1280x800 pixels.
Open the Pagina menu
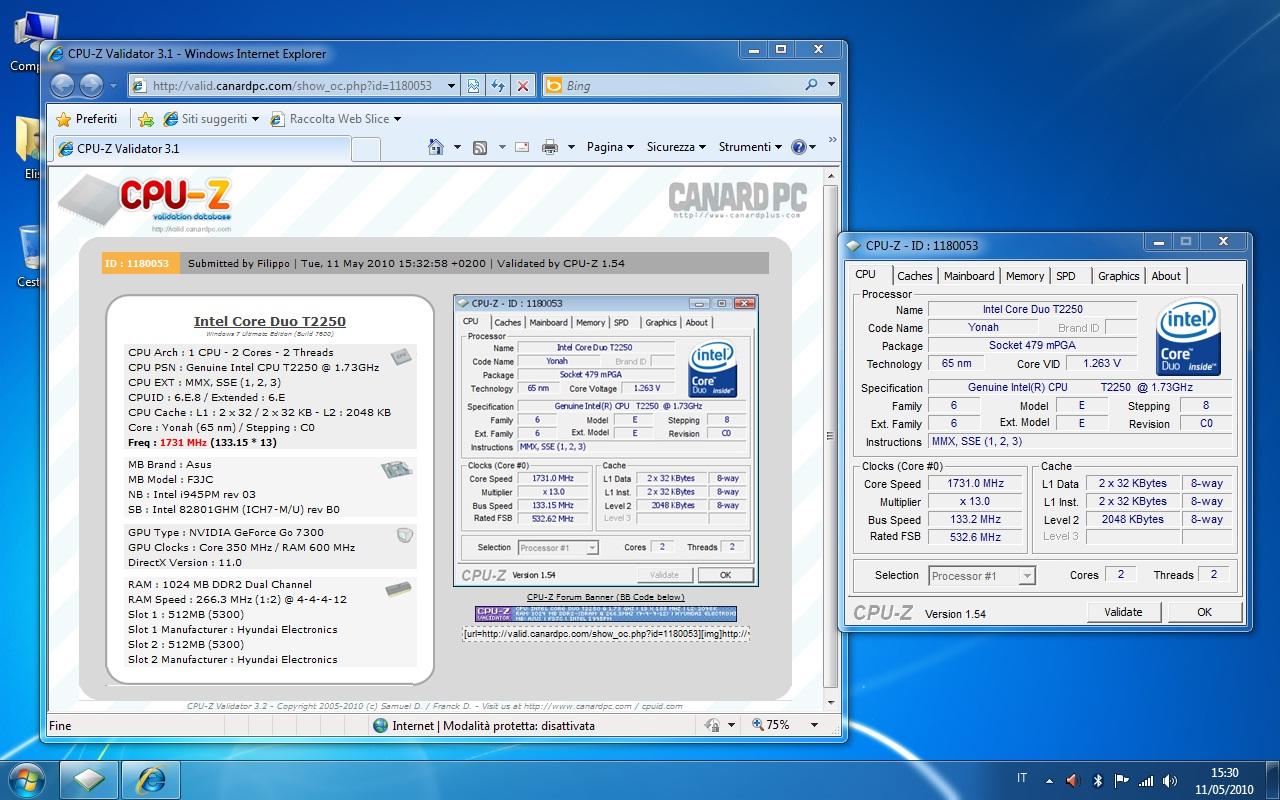(609, 147)
